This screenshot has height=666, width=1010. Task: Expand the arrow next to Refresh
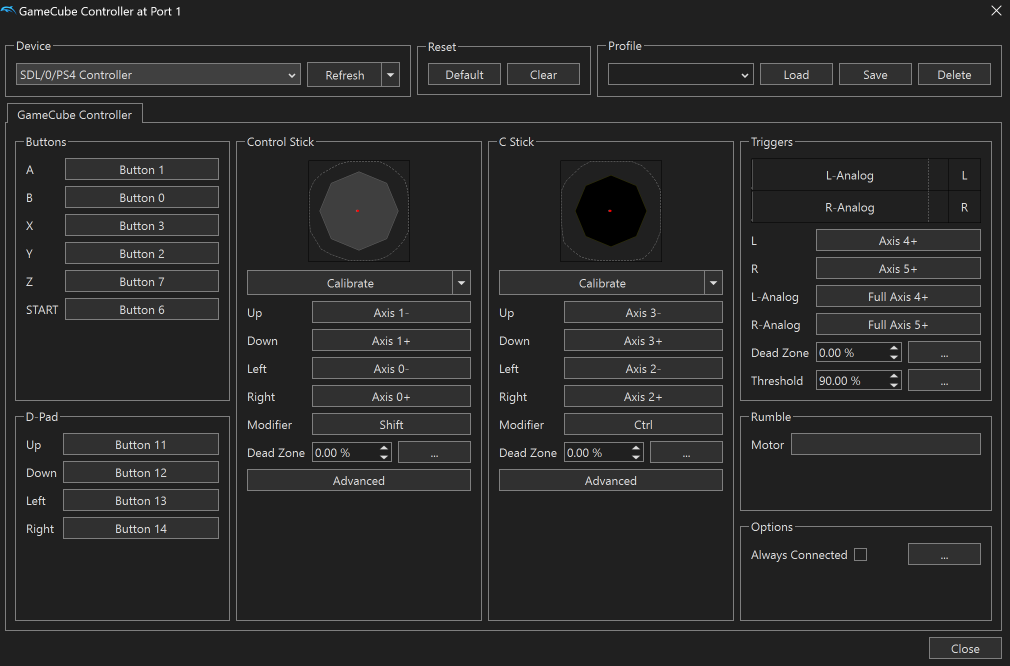pos(390,75)
